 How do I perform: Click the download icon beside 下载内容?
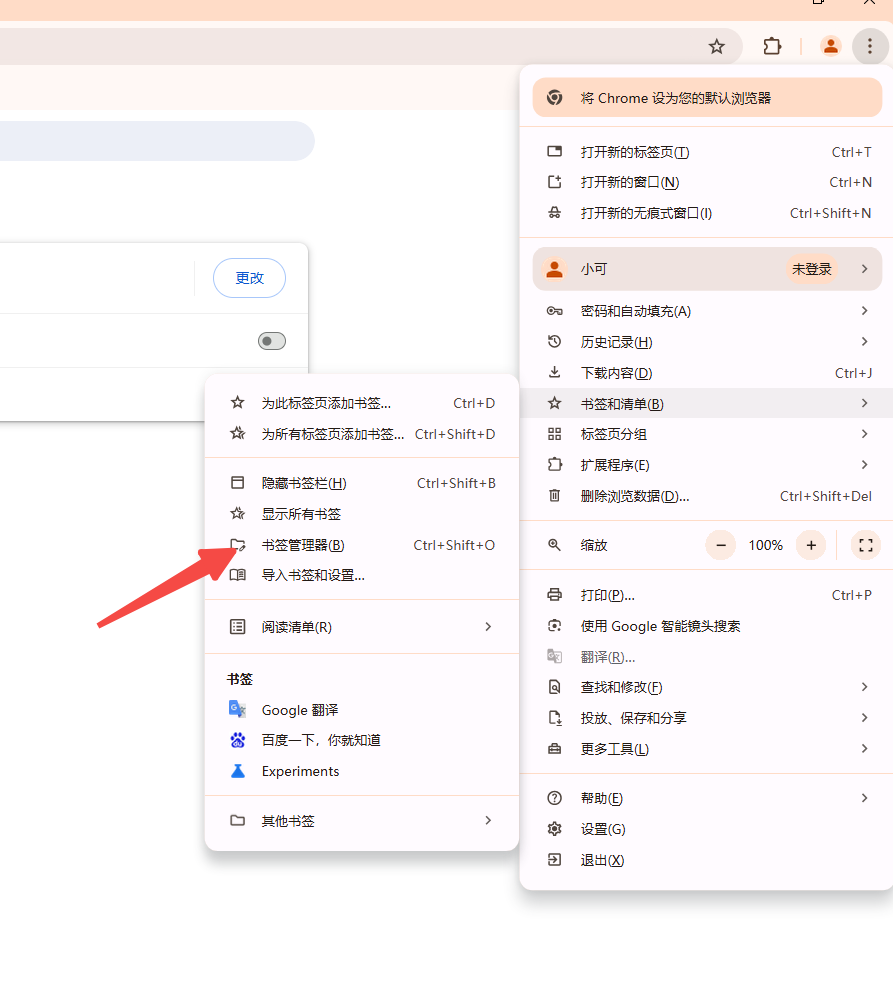(554, 373)
